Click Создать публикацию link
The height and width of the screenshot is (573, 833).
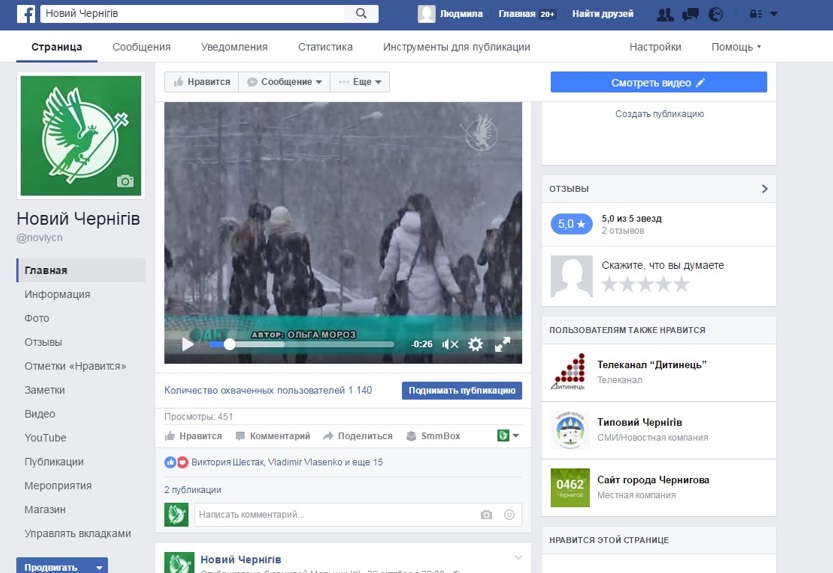point(659,114)
